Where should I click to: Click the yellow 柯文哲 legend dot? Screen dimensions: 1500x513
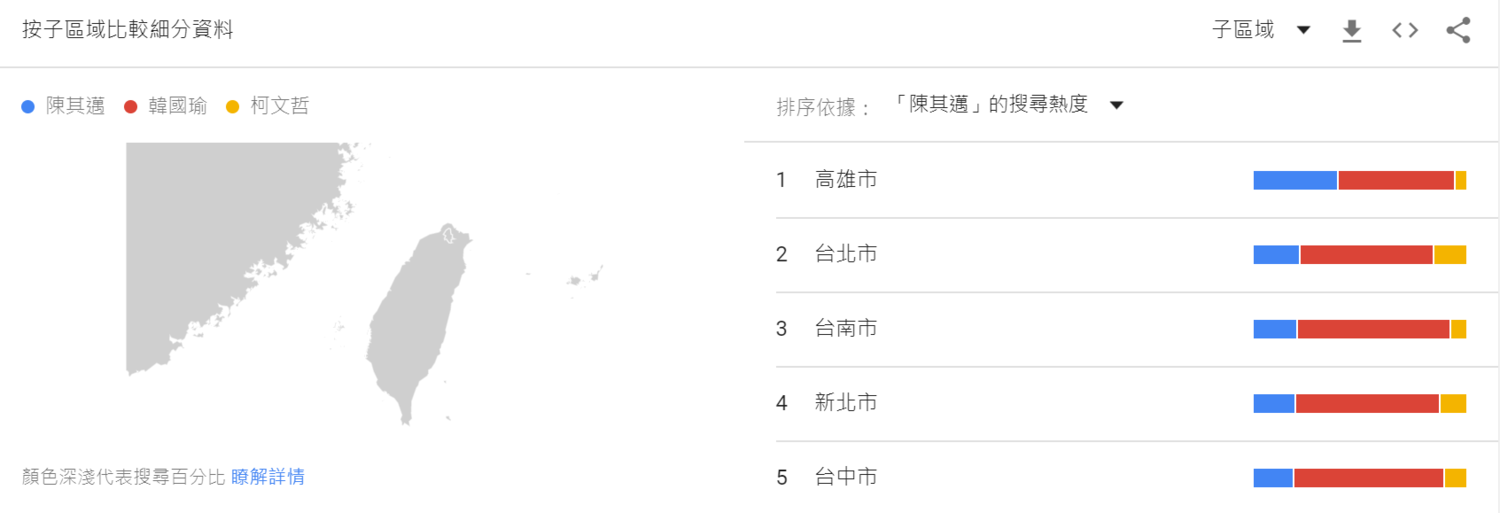[233, 106]
